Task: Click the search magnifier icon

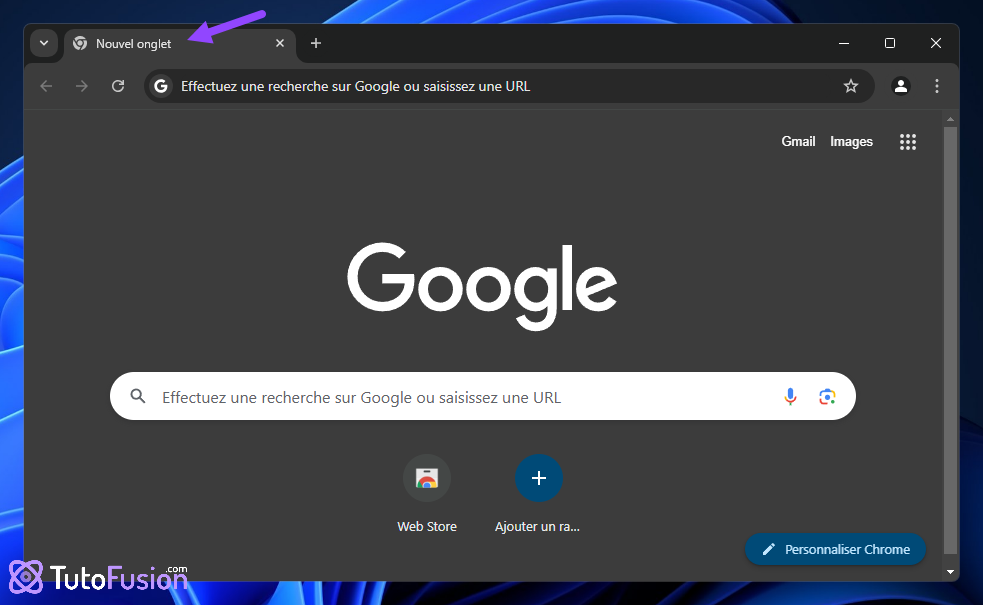Action: click(138, 396)
